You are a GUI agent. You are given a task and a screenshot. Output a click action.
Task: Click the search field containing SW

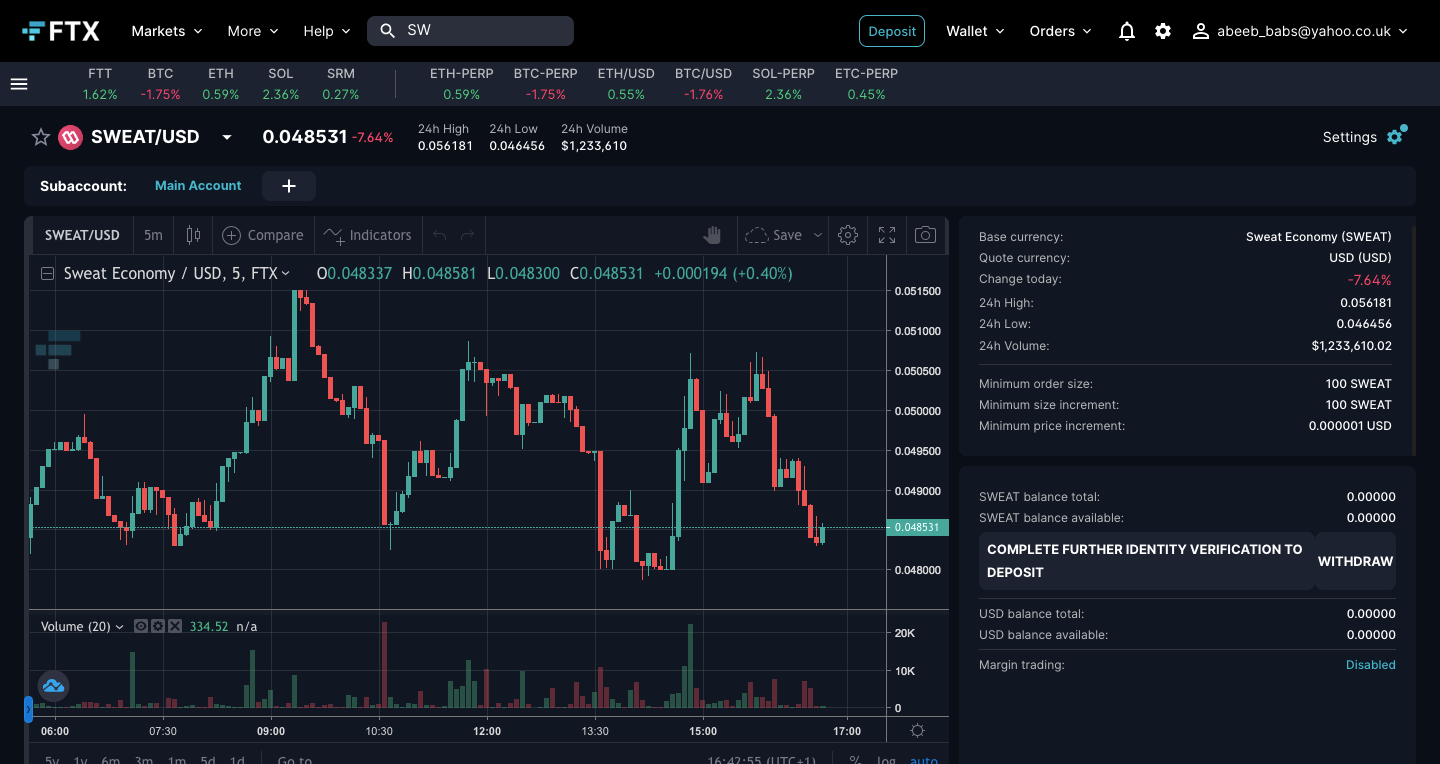pos(470,31)
